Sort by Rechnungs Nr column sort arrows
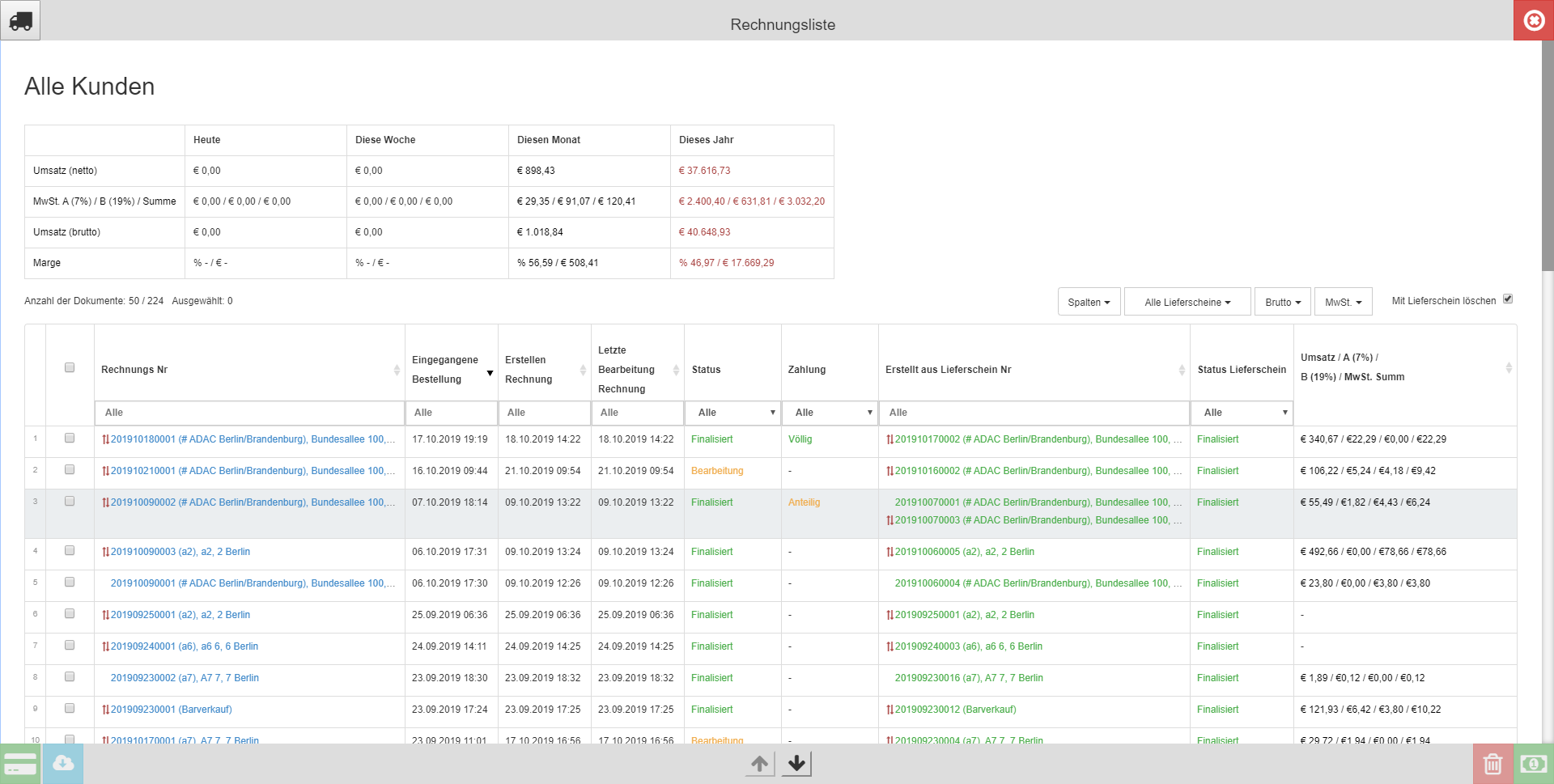The height and width of the screenshot is (784, 1554). 397,370
